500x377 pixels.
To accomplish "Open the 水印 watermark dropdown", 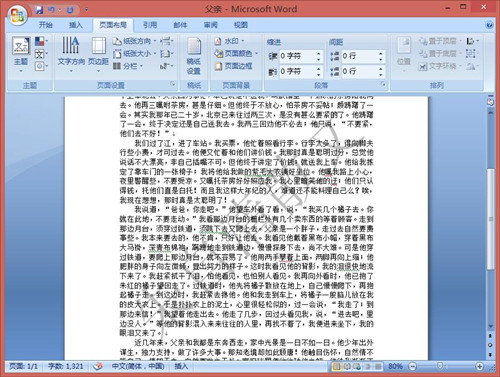I will click(230, 41).
